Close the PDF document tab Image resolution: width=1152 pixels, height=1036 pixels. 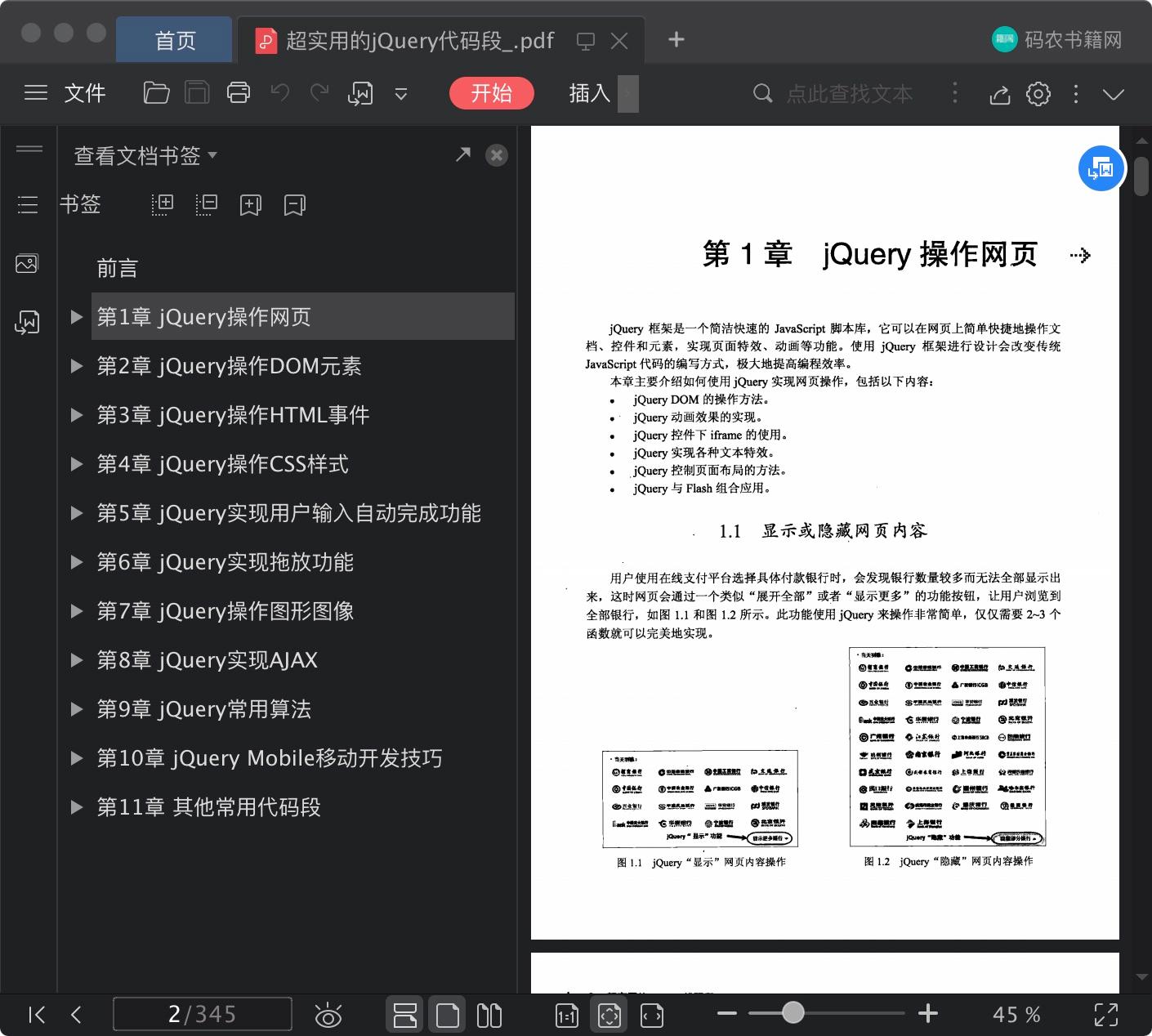pos(620,41)
